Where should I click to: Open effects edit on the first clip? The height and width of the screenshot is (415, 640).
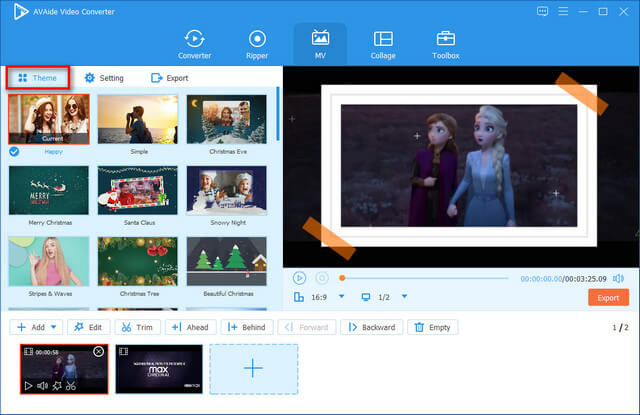tap(57, 386)
